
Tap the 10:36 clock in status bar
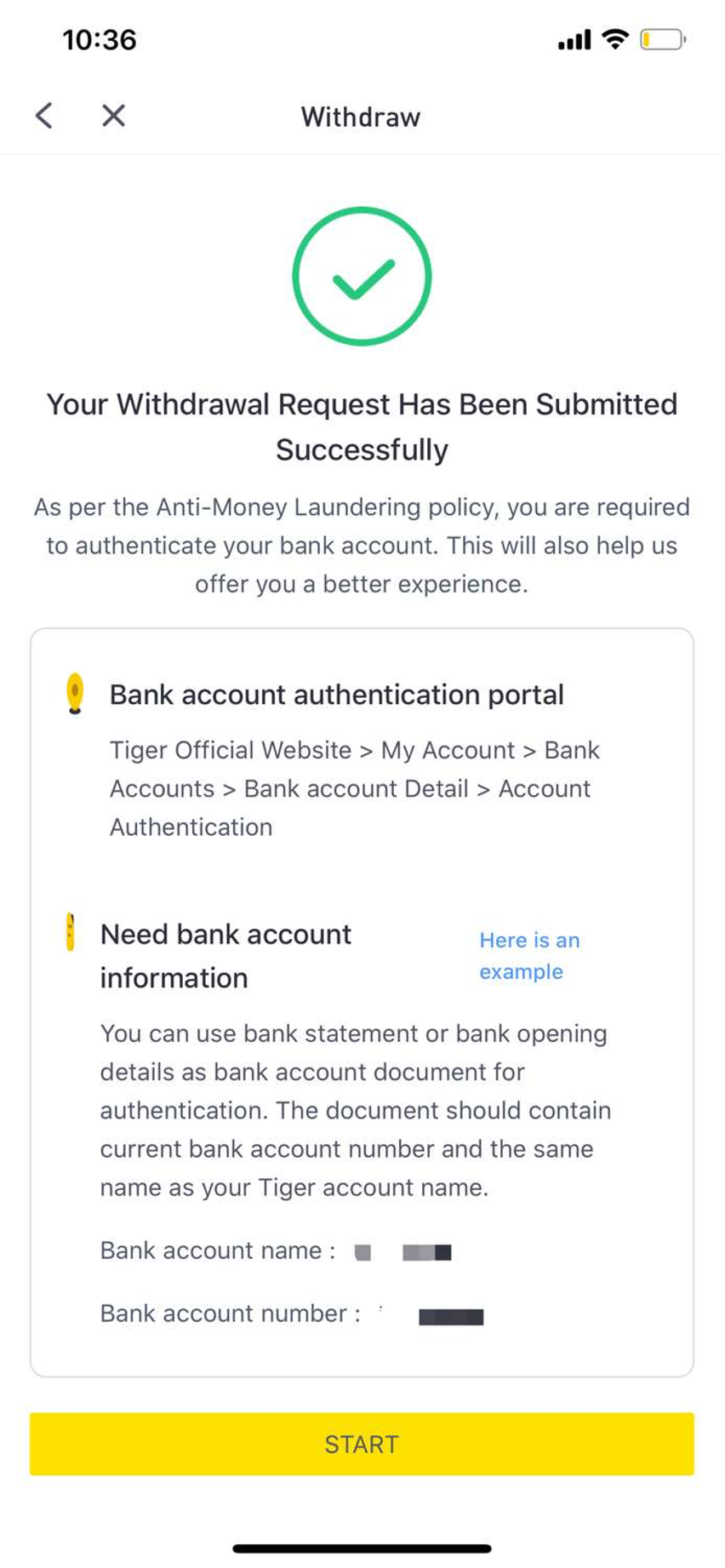point(100,40)
